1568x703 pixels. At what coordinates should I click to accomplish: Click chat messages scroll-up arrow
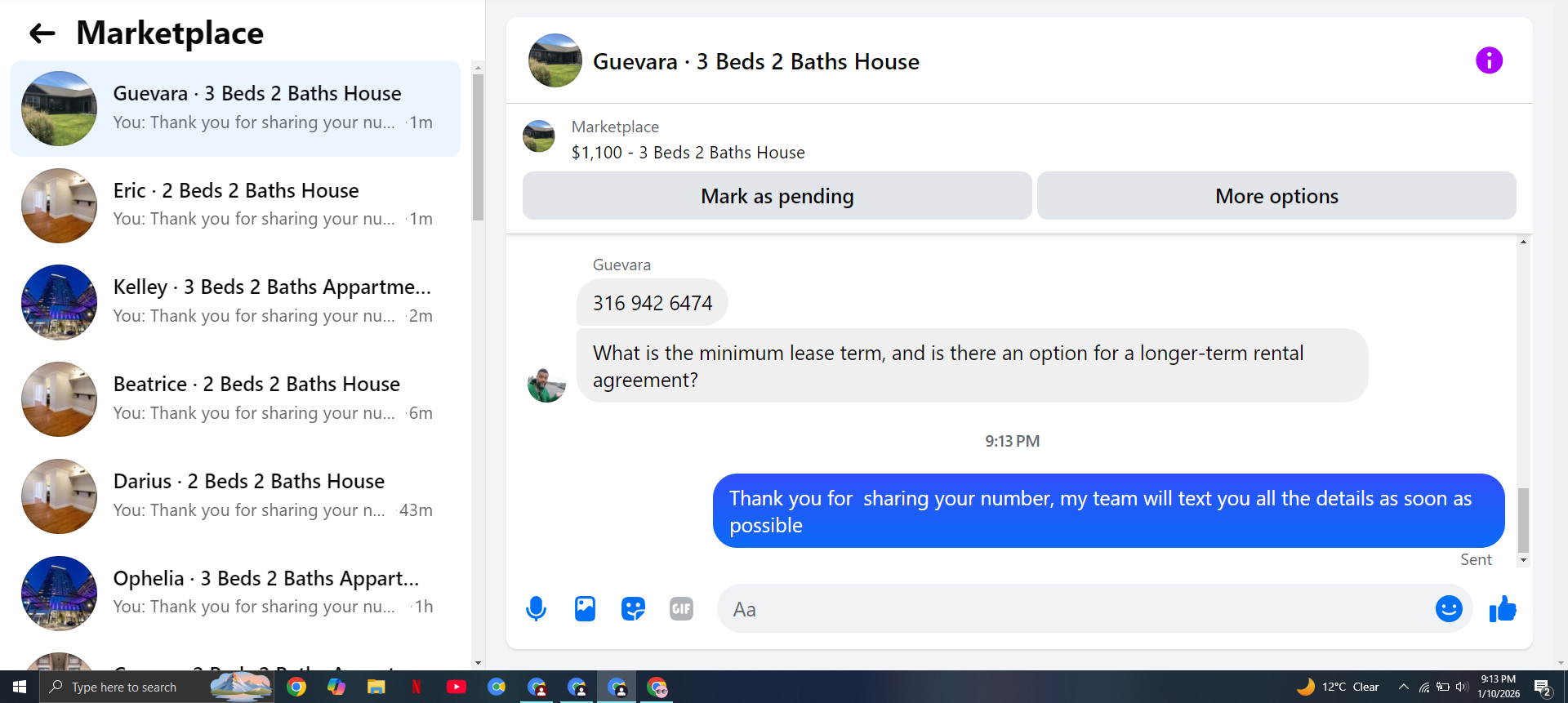tap(1523, 242)
